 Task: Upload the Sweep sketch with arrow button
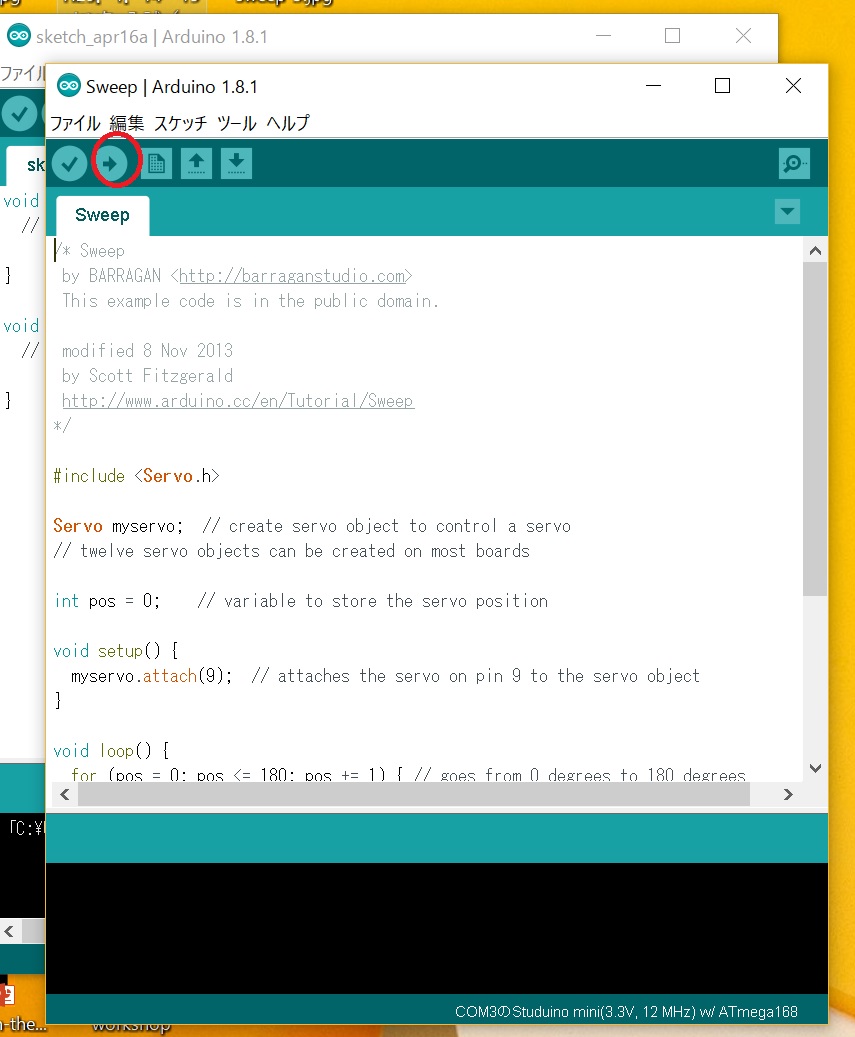pyautogui.click(x=113, y=163)
